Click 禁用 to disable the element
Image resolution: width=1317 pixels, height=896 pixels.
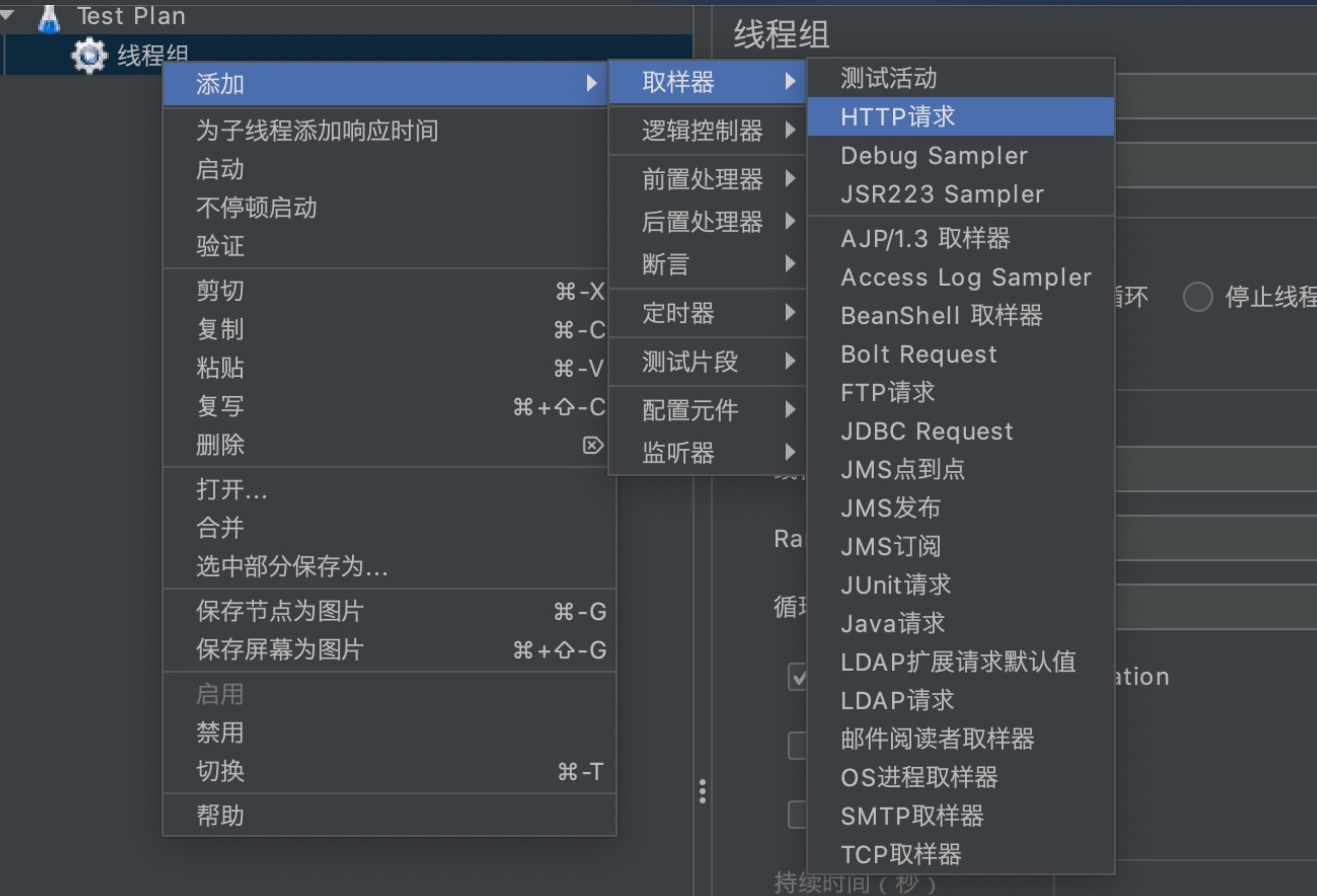[390, 733]
